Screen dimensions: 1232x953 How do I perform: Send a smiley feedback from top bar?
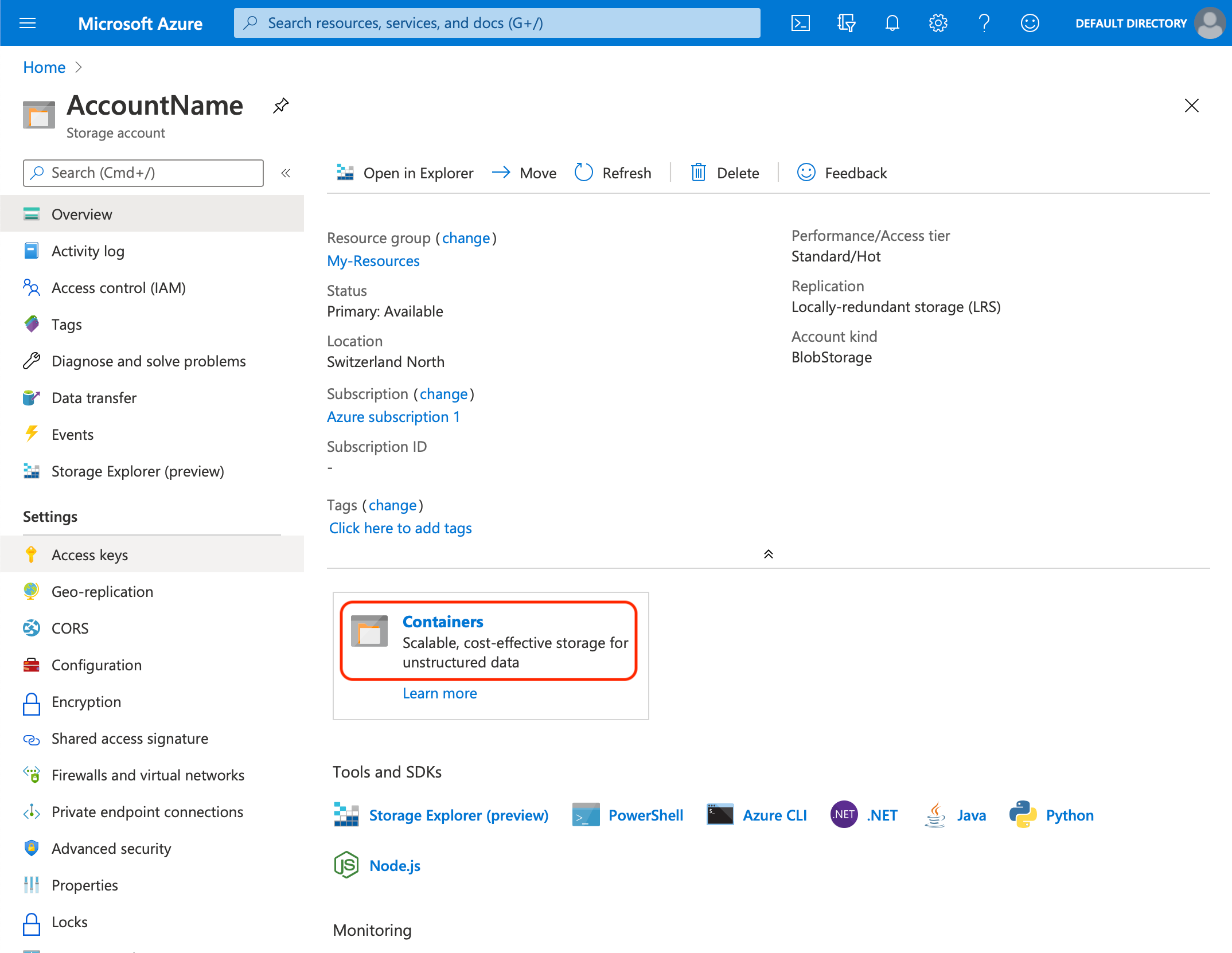pyautogui.click(x=1030, y=23)
